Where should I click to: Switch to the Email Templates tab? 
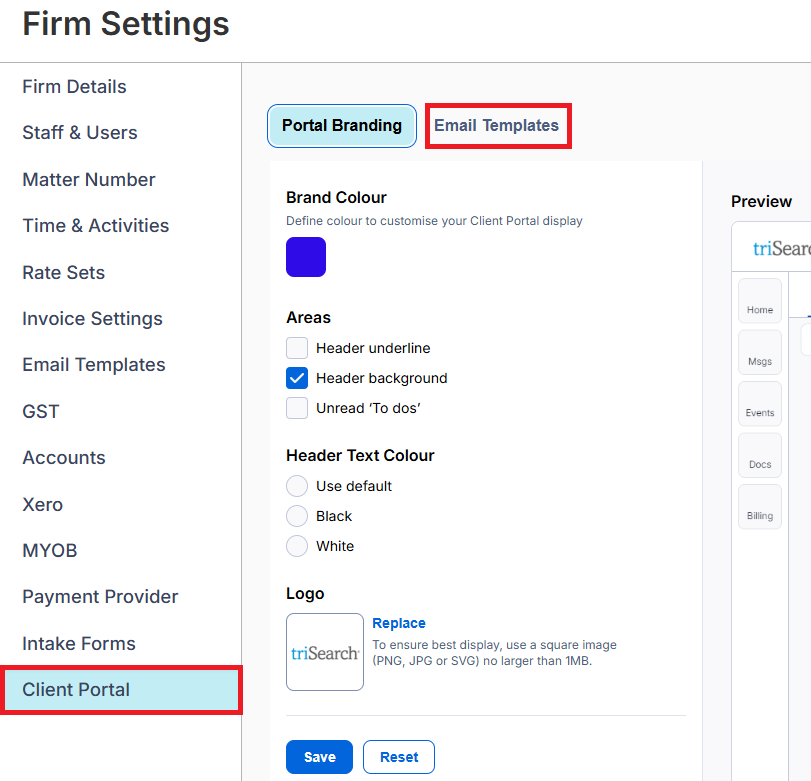(x=497, y=126)
